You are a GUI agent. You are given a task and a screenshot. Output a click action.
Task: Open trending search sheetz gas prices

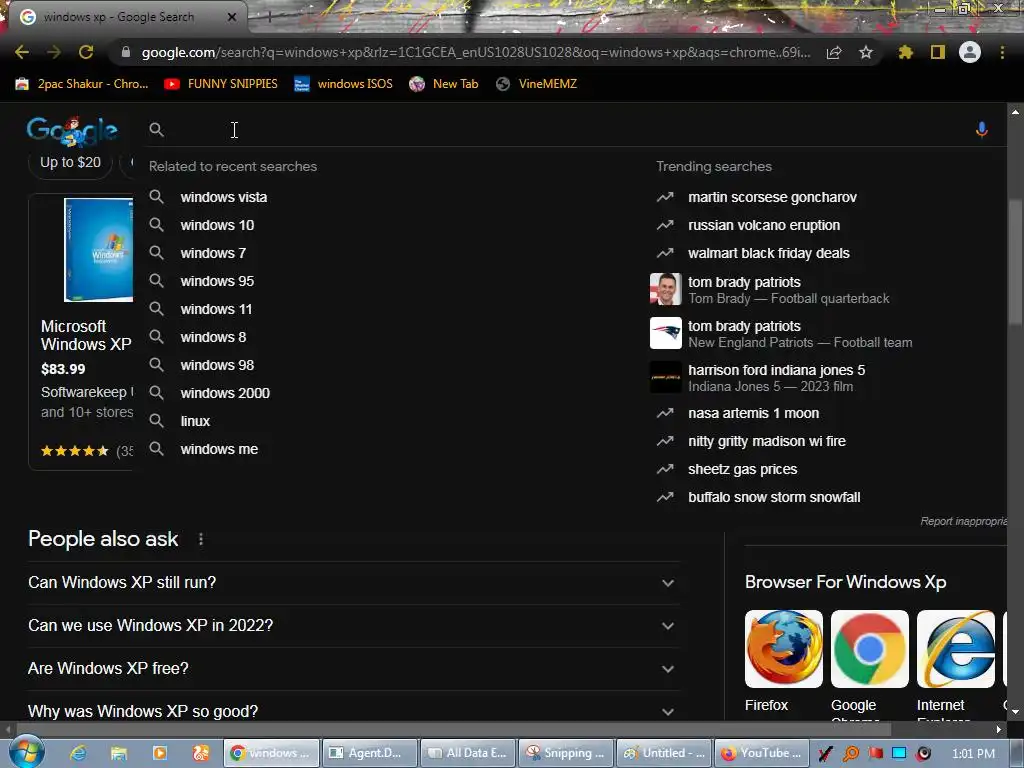pos(743,470)
